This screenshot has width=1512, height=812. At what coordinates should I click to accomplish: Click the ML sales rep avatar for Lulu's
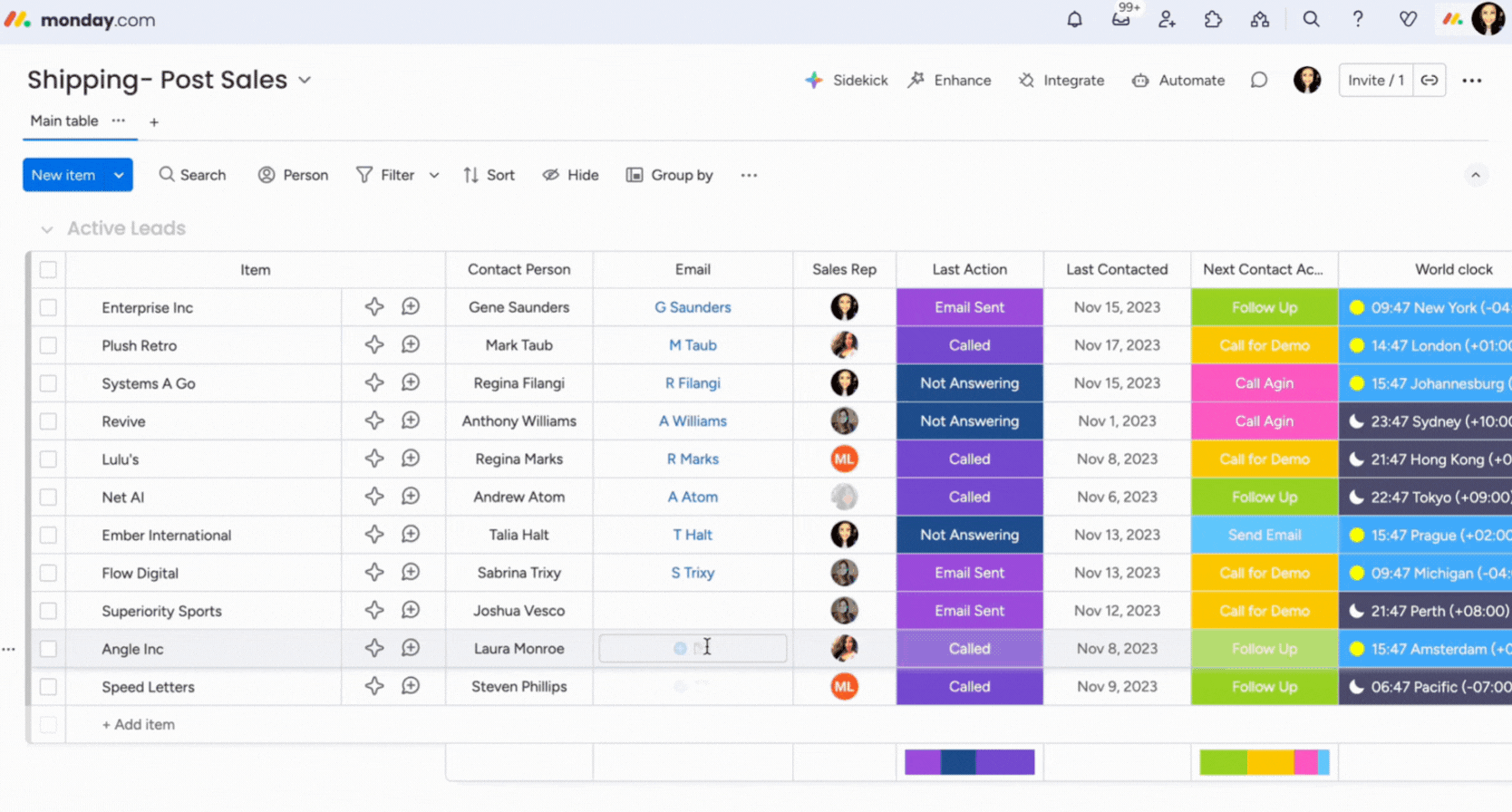(844, 459)
